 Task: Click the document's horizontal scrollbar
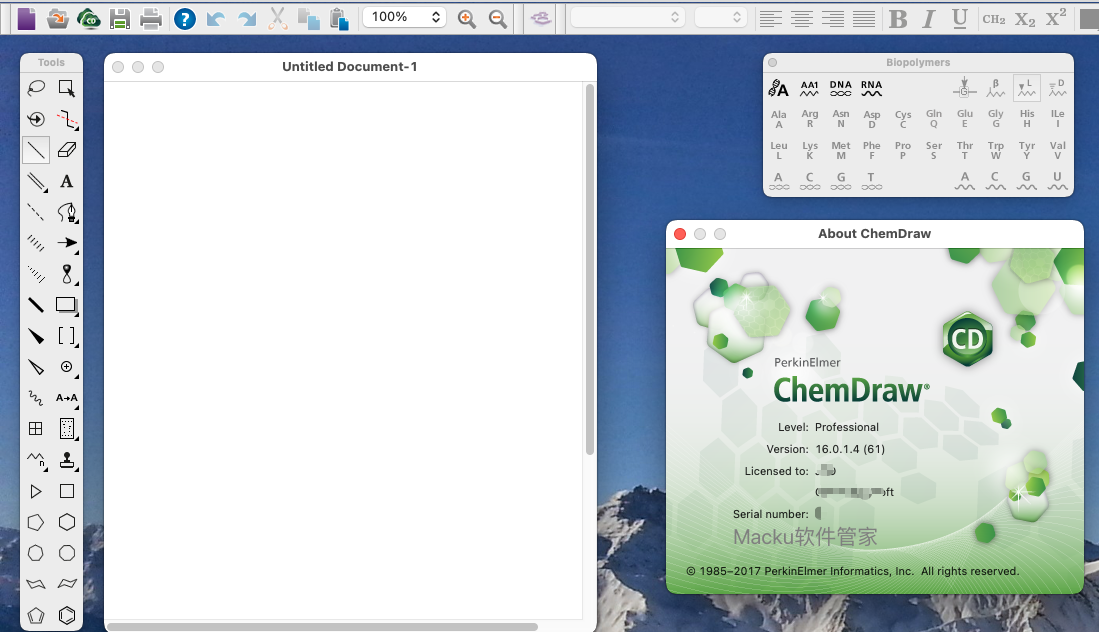[322, 626]
